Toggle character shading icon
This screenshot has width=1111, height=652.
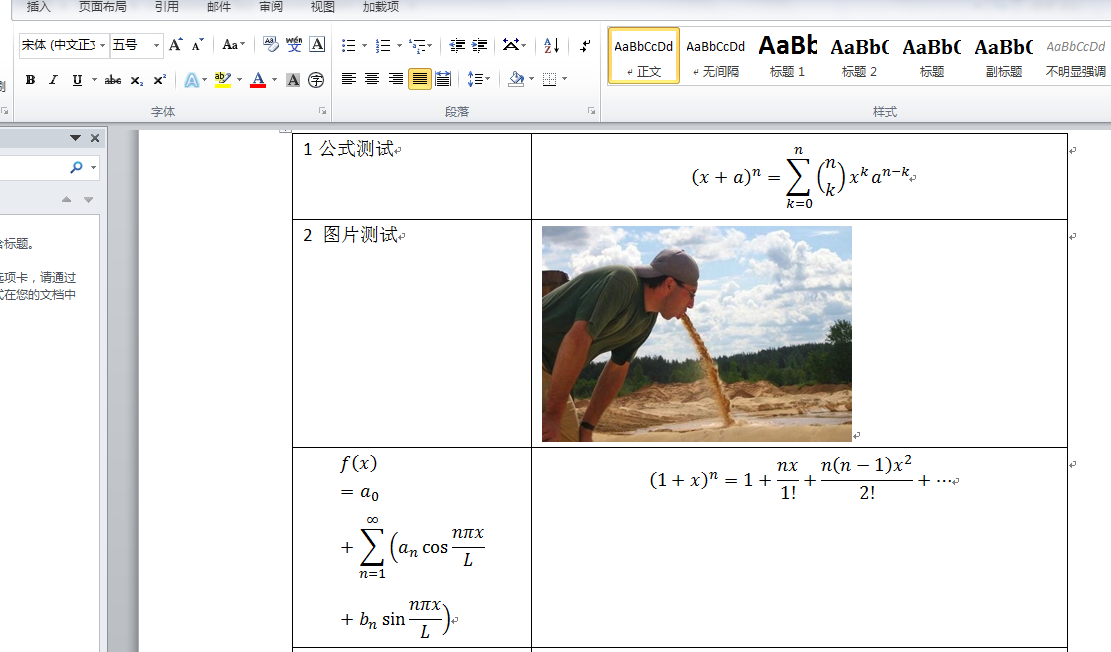[x=293, y=80]
